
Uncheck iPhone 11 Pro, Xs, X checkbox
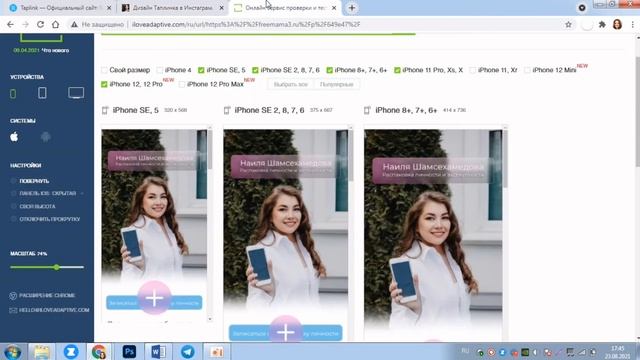(397, 70)
